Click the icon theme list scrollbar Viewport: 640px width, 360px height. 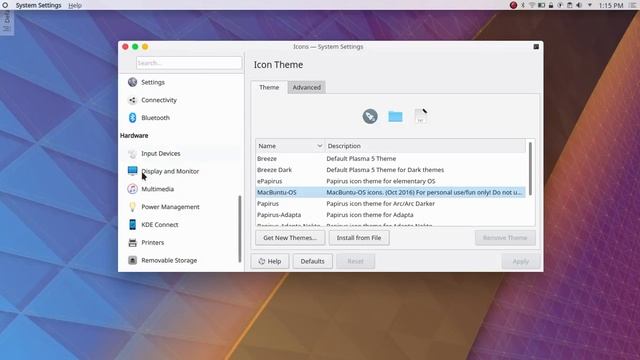pos(530,169)
